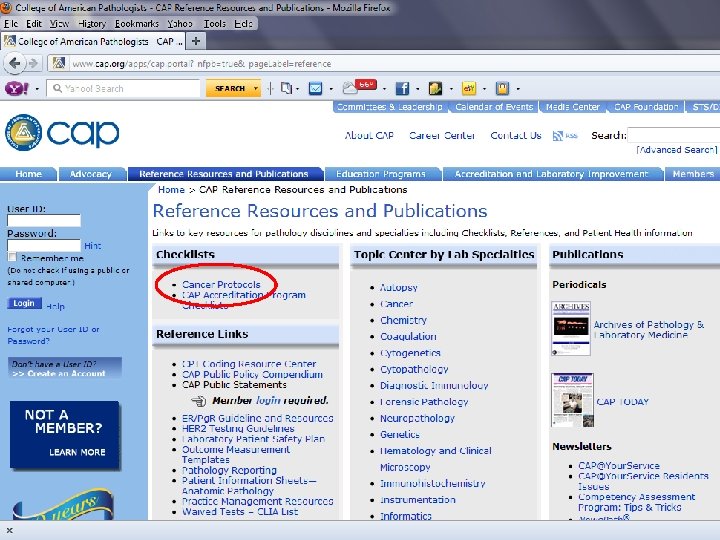The width and height of the screenshot is (720, 540).
Task: Open the Facebook toolbar icon
Action: [402, 88]
